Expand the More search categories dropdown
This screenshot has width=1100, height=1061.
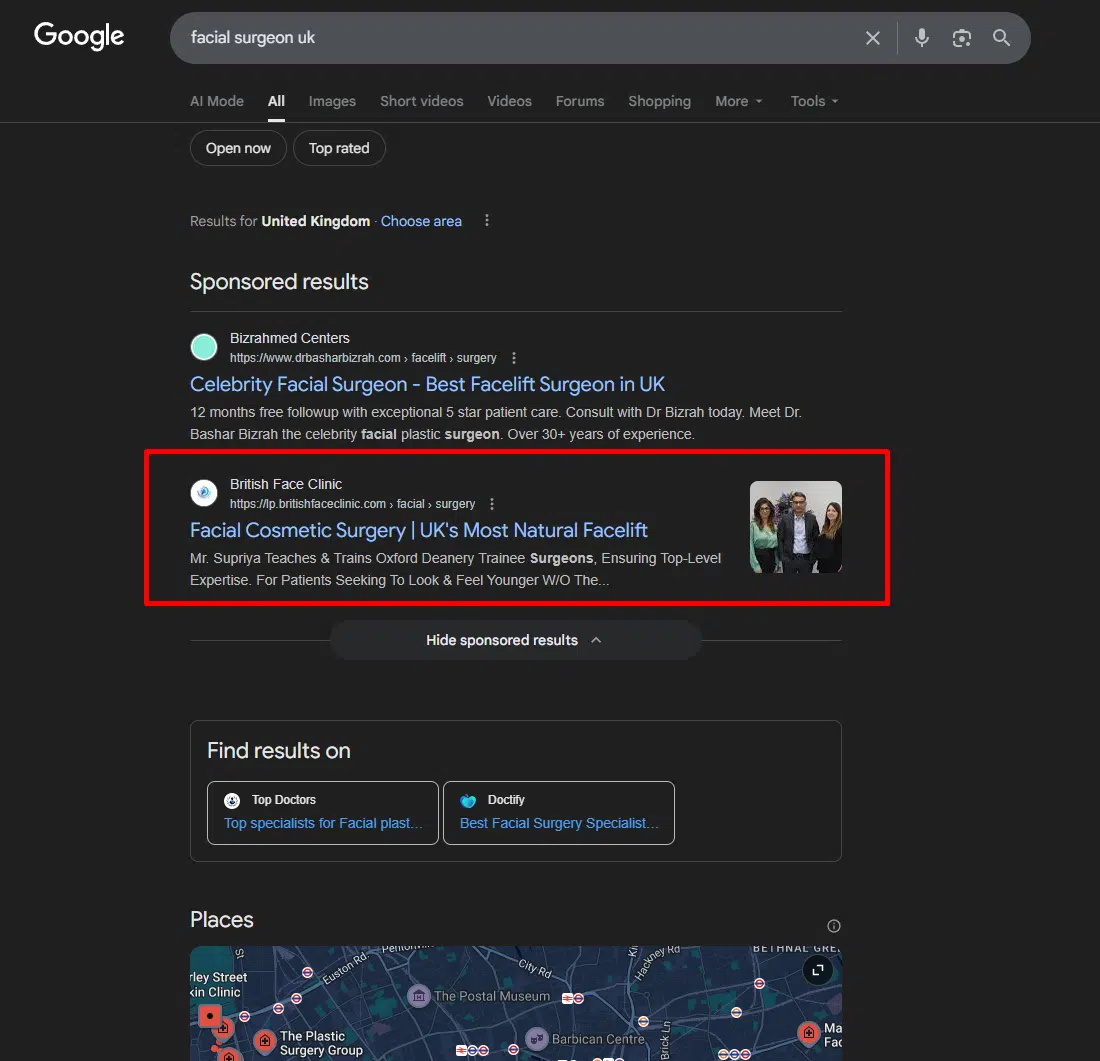pyautogui.click(x=738, y=101)
